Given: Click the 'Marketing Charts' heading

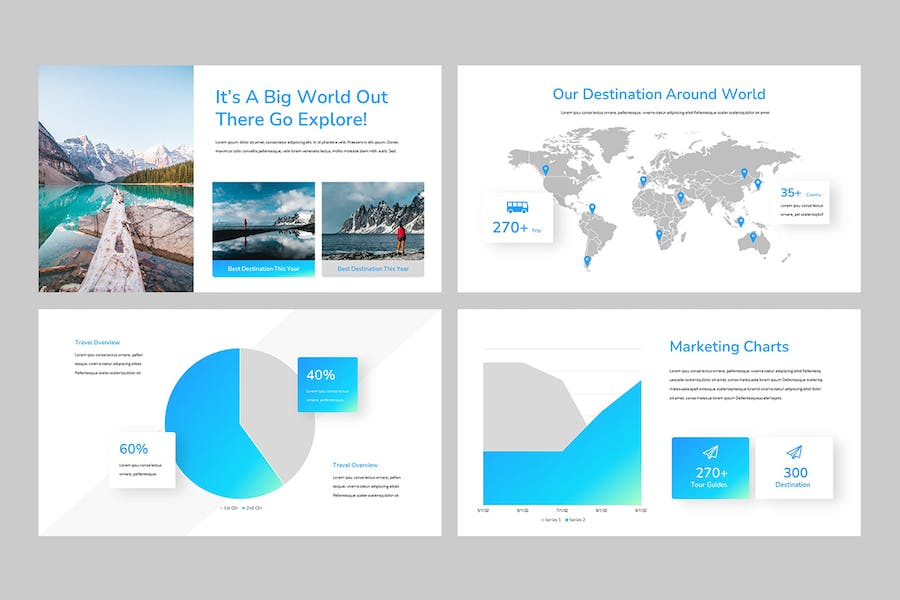Looking at the screenshot, I should click(x=729, y=347).
